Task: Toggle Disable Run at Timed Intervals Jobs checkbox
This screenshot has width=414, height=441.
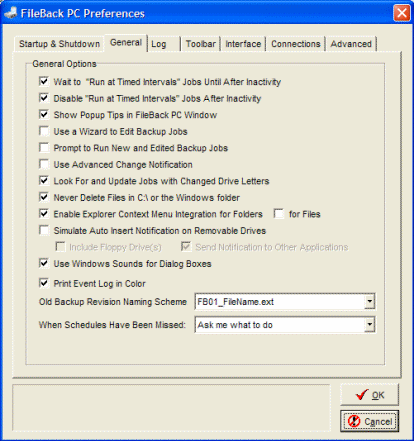Action: 44,98
